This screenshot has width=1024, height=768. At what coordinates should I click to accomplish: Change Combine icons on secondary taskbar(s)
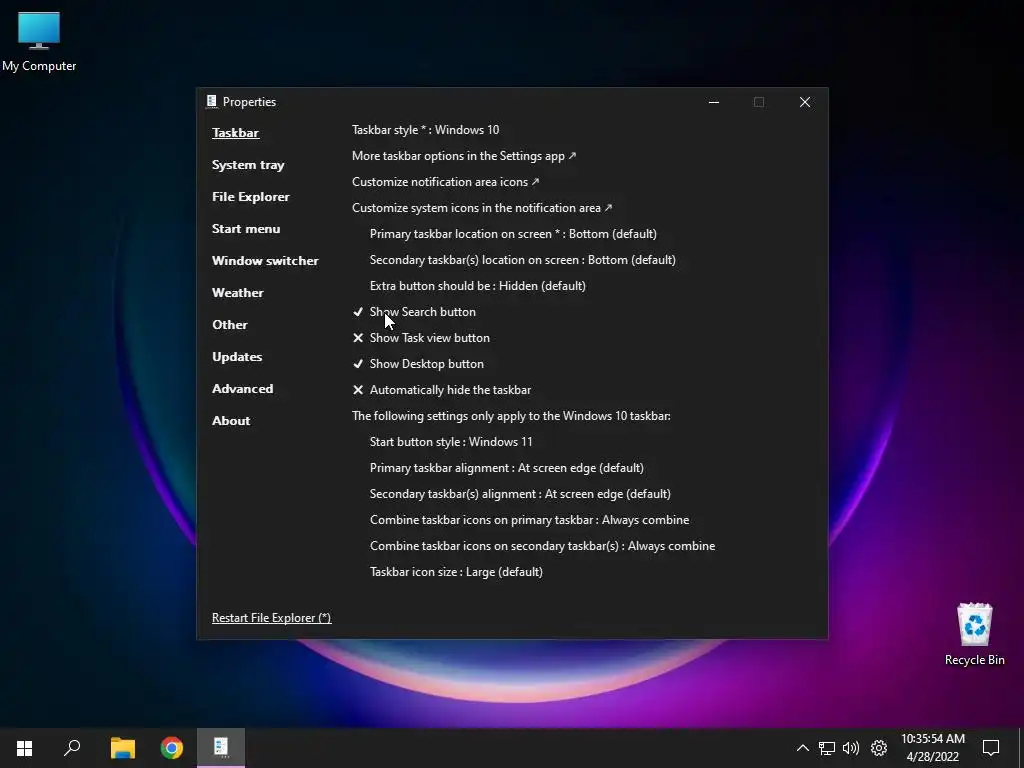point(542,546)
